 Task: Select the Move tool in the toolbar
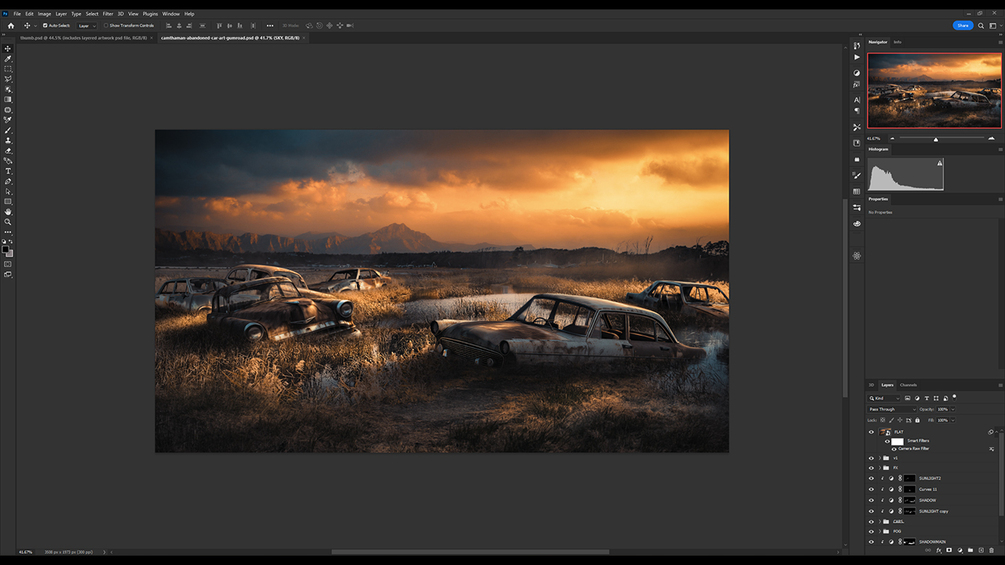pos(8,48)
